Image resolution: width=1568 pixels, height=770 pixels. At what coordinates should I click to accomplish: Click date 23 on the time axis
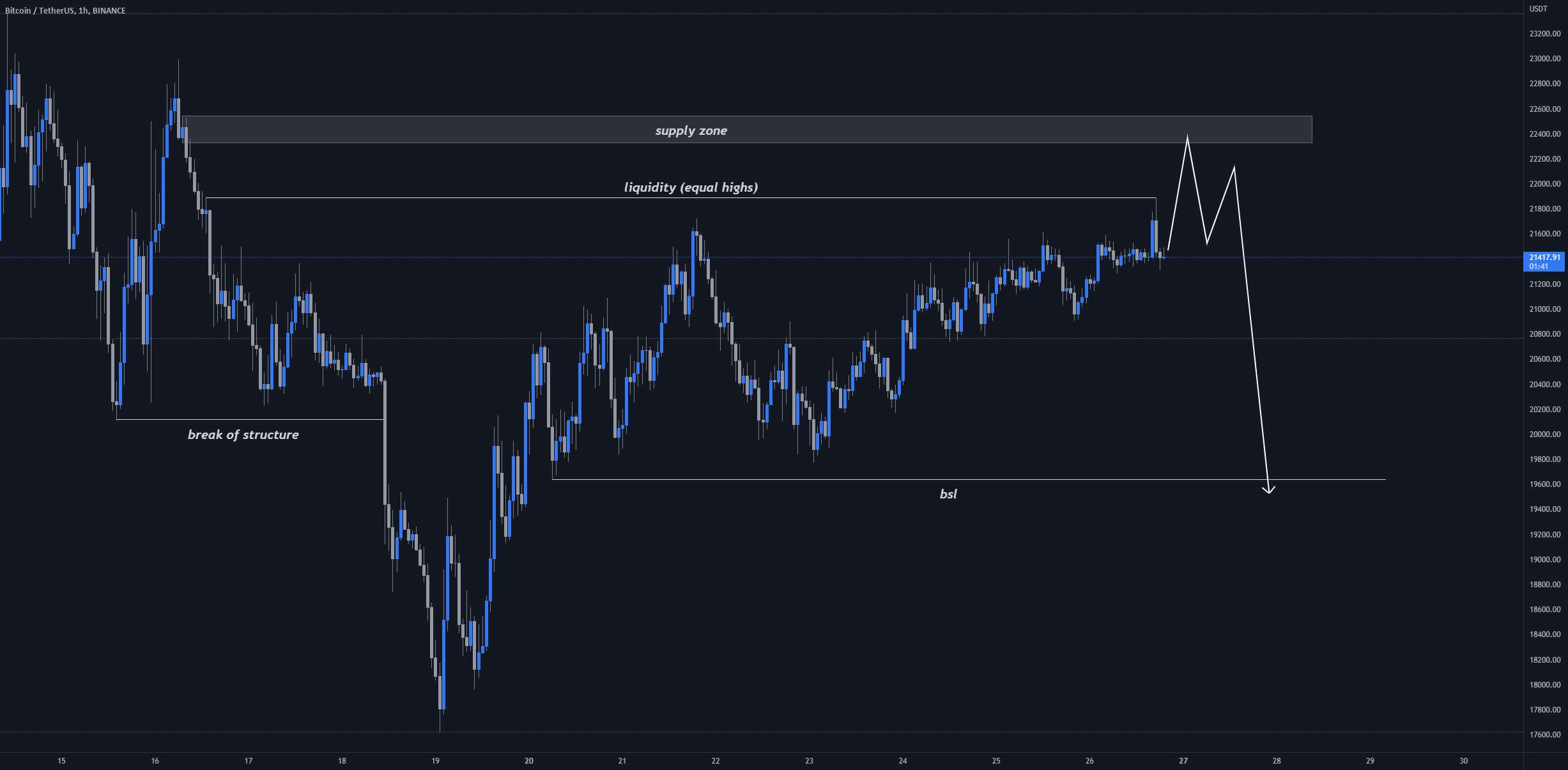809,761
